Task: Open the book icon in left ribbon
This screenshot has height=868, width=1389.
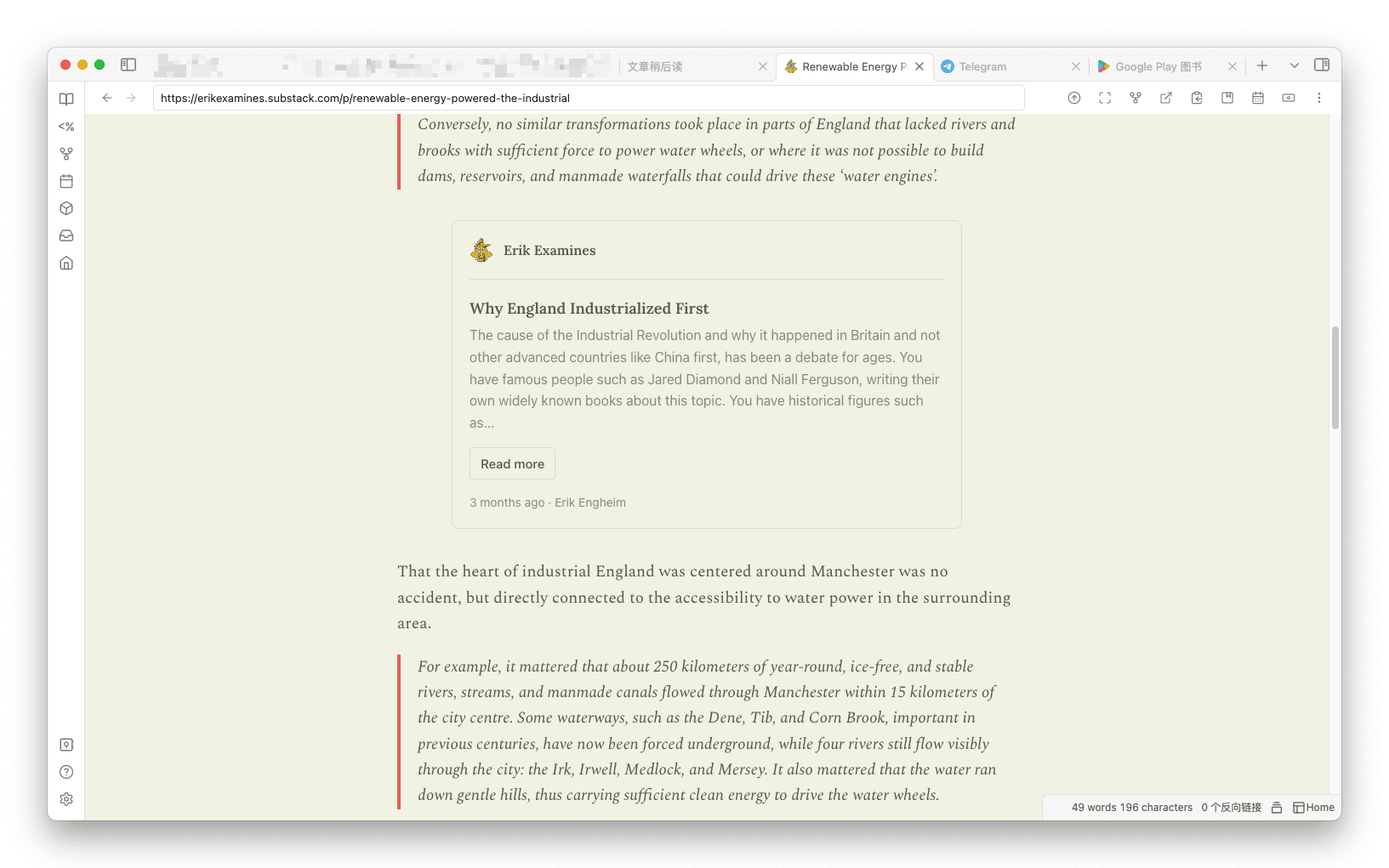Action: tap(66, 99)
